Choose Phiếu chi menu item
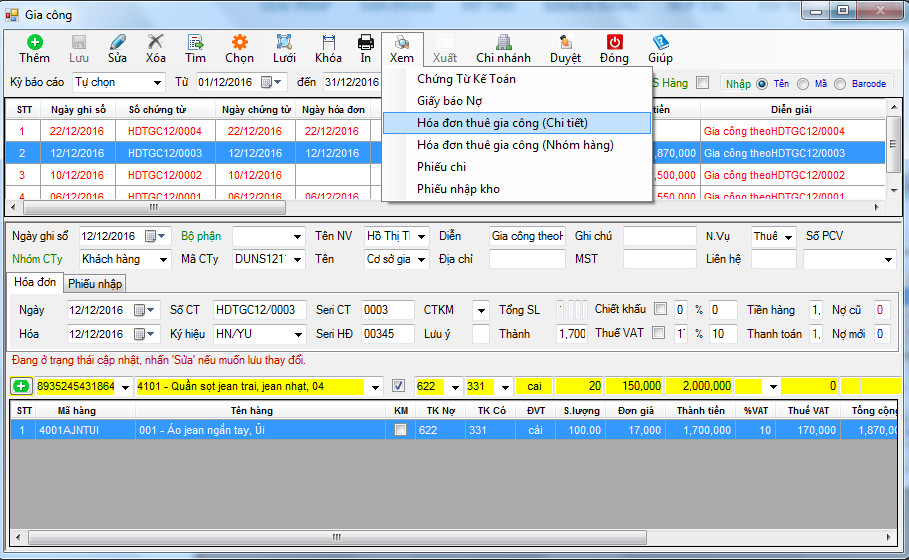This screenshot has height=560, width=909. (x=441, y=167)
